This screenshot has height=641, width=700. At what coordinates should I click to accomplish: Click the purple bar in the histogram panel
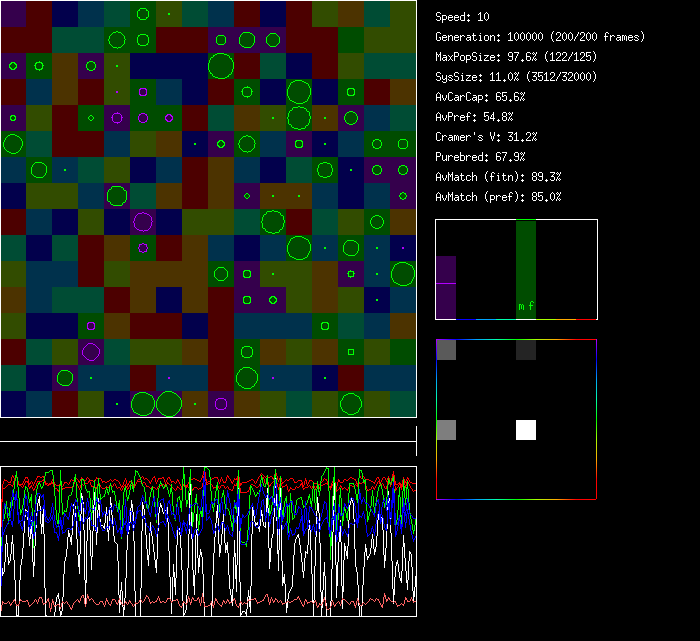point(446,287)
